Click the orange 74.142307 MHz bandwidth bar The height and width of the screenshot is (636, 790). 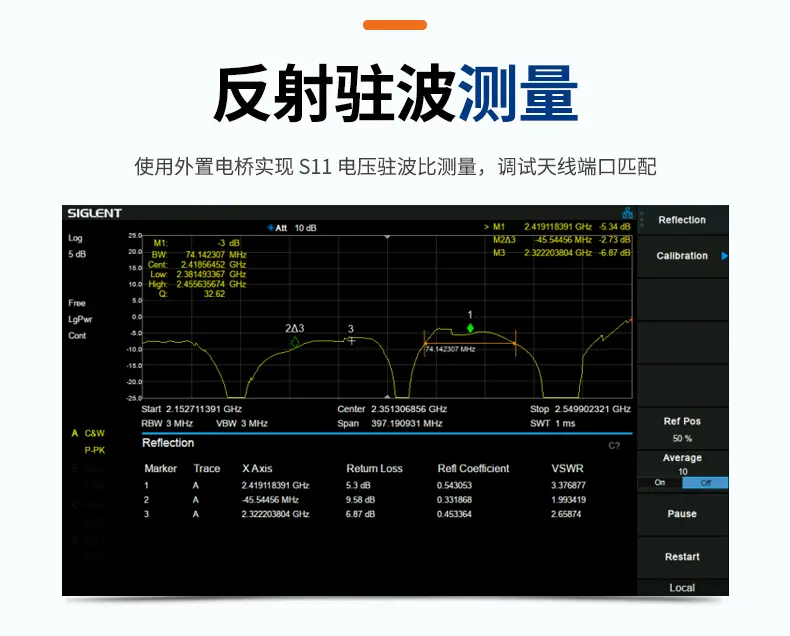coord(470,344)
